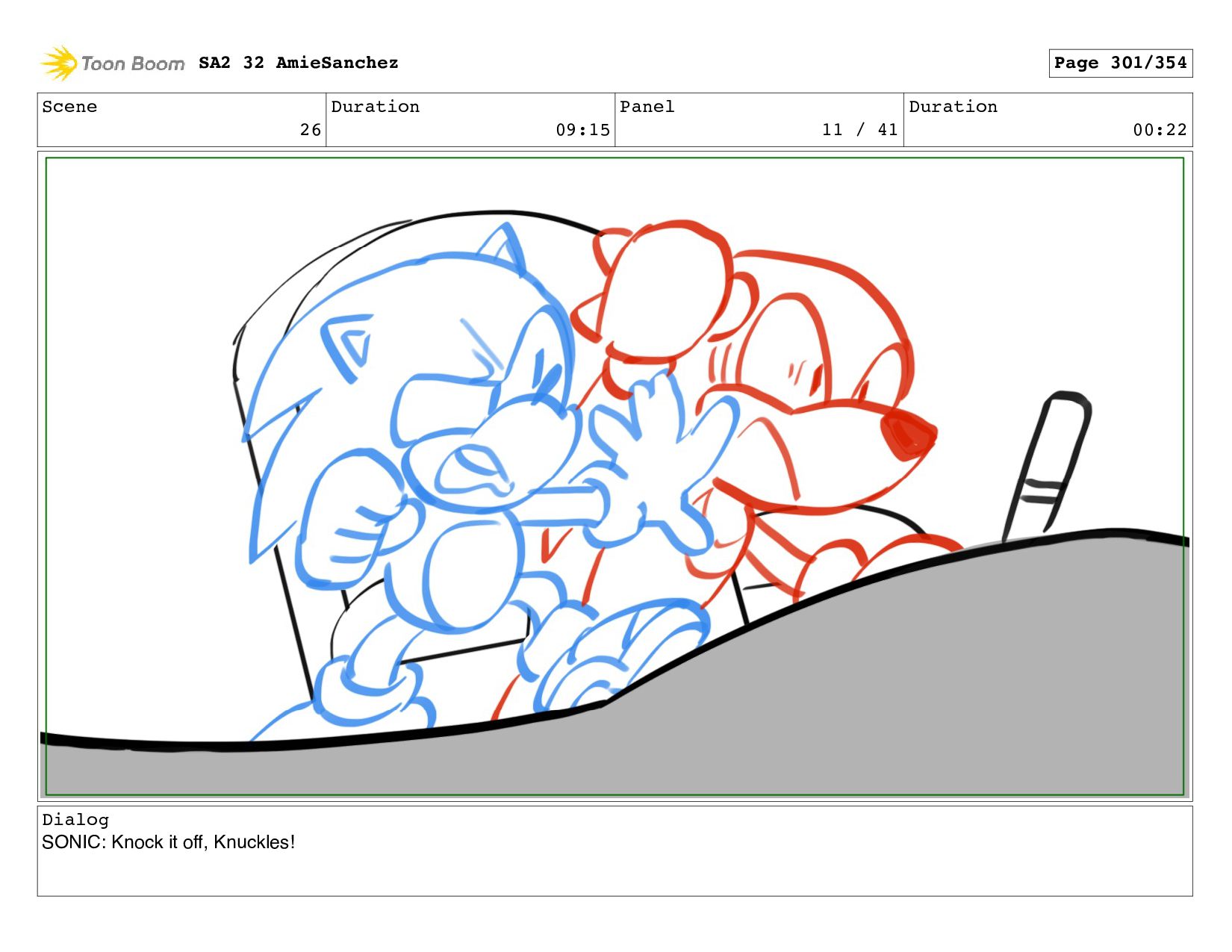Click the 'Page 301/354' box
Image resolution: width=1232 pixels, height=952 pixels.
[x=1120, y=63]
